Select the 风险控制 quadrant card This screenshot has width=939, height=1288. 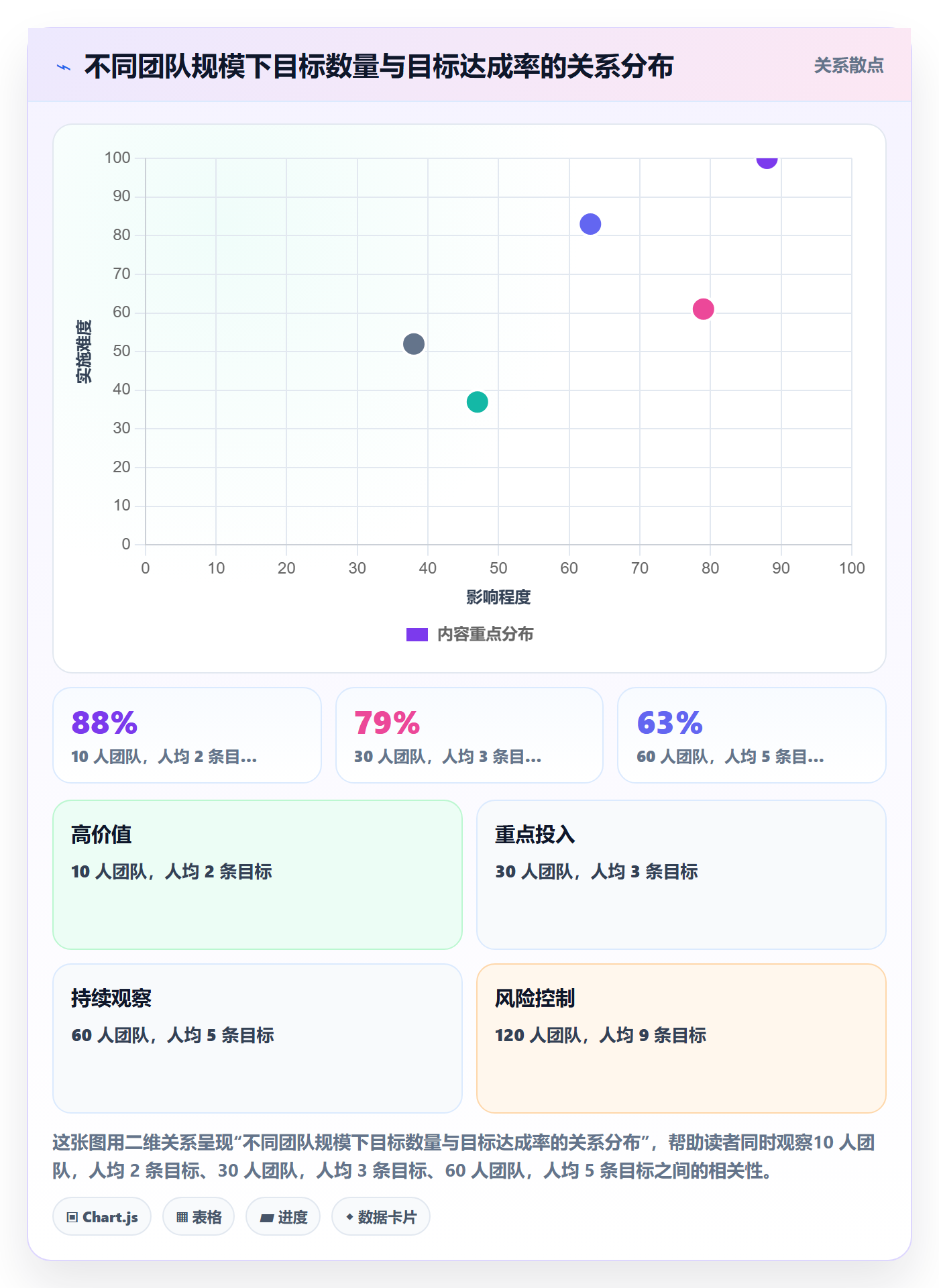click(x=681, y=1038)
